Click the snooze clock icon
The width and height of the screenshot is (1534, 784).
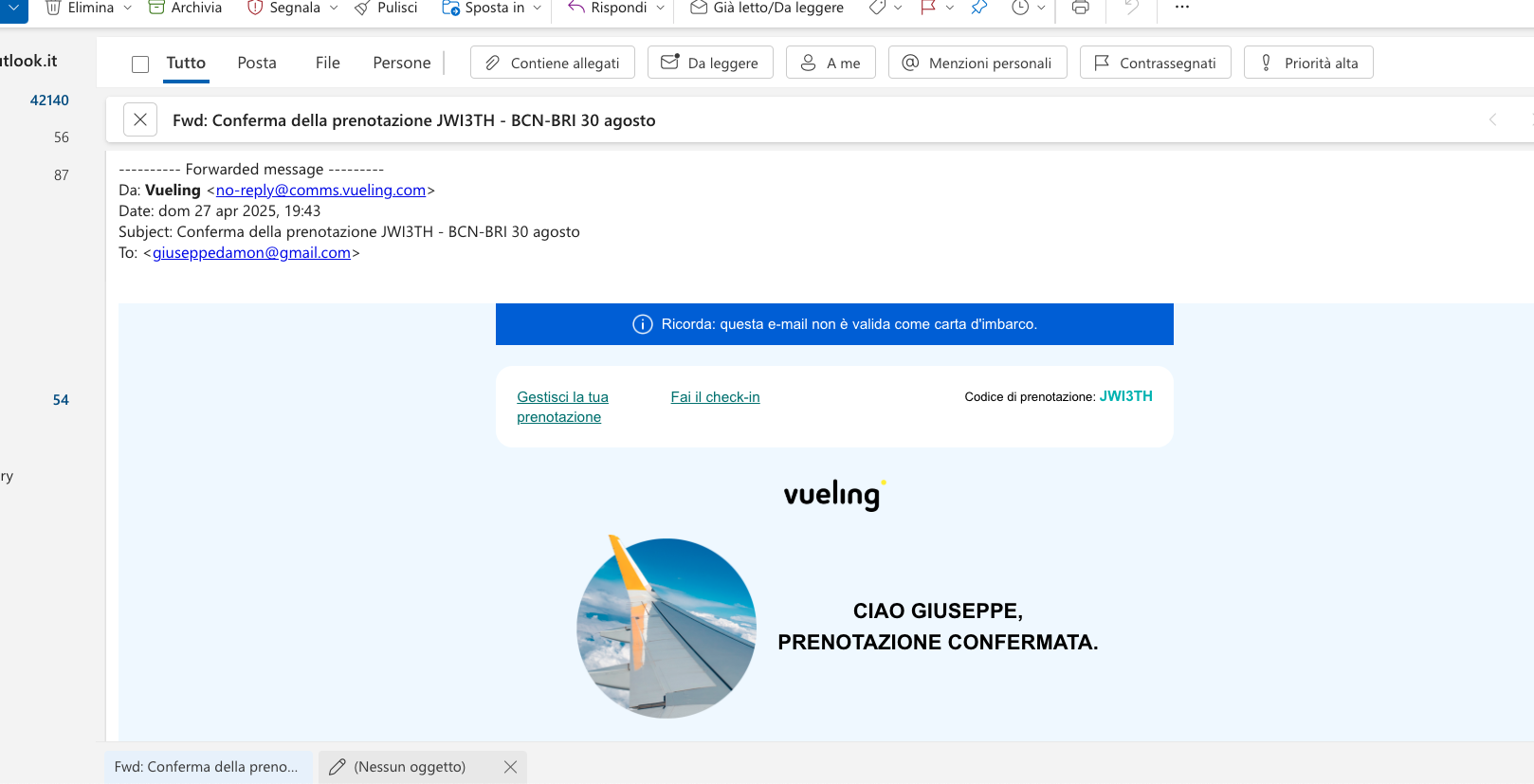click(x=1020, y=8)
